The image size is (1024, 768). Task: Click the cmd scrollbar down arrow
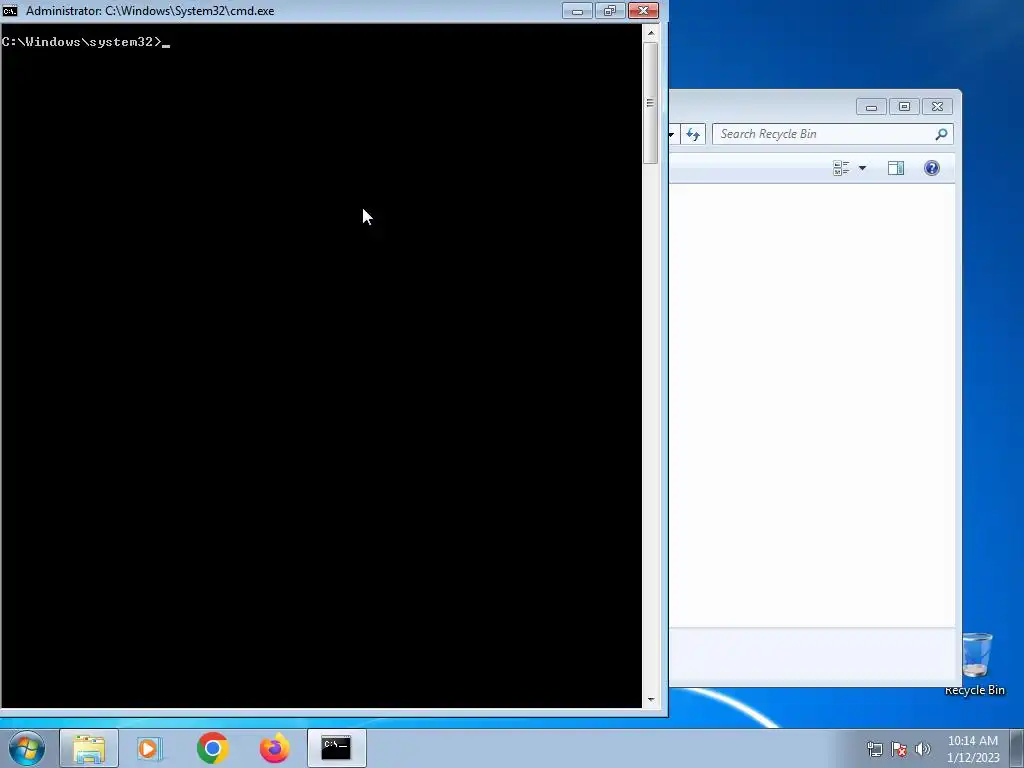click(x=650, y=699)
